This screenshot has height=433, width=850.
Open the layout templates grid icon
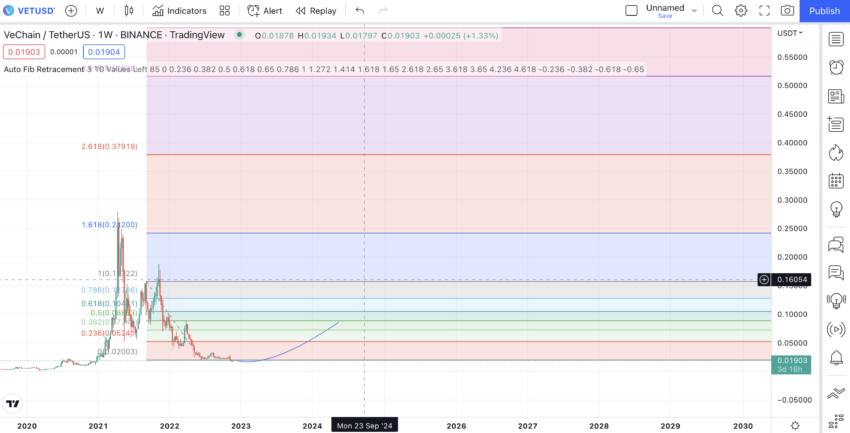click(x=224, y=11)
